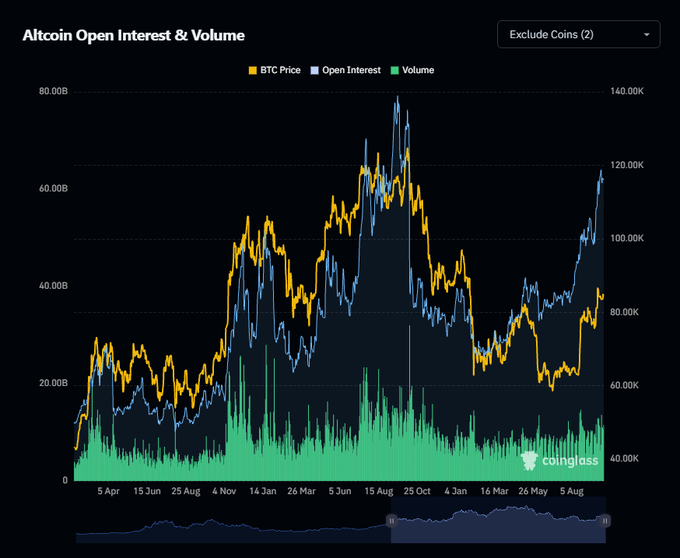Viewport: 680px width, 558px height.
Task: Hide the Volume legend label
Action: pyautogui.click(x=418, y=70)
